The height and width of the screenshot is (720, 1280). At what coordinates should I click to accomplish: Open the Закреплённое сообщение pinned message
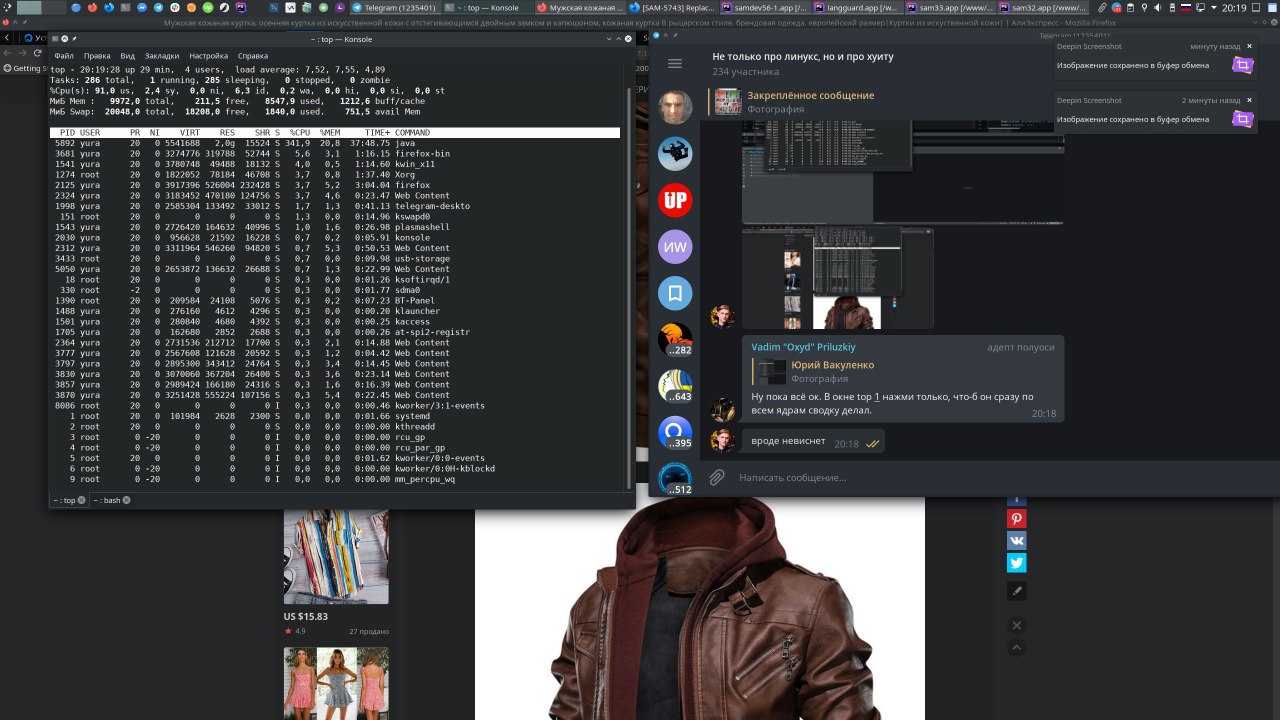pyautogui.click(x=875, y=102)
